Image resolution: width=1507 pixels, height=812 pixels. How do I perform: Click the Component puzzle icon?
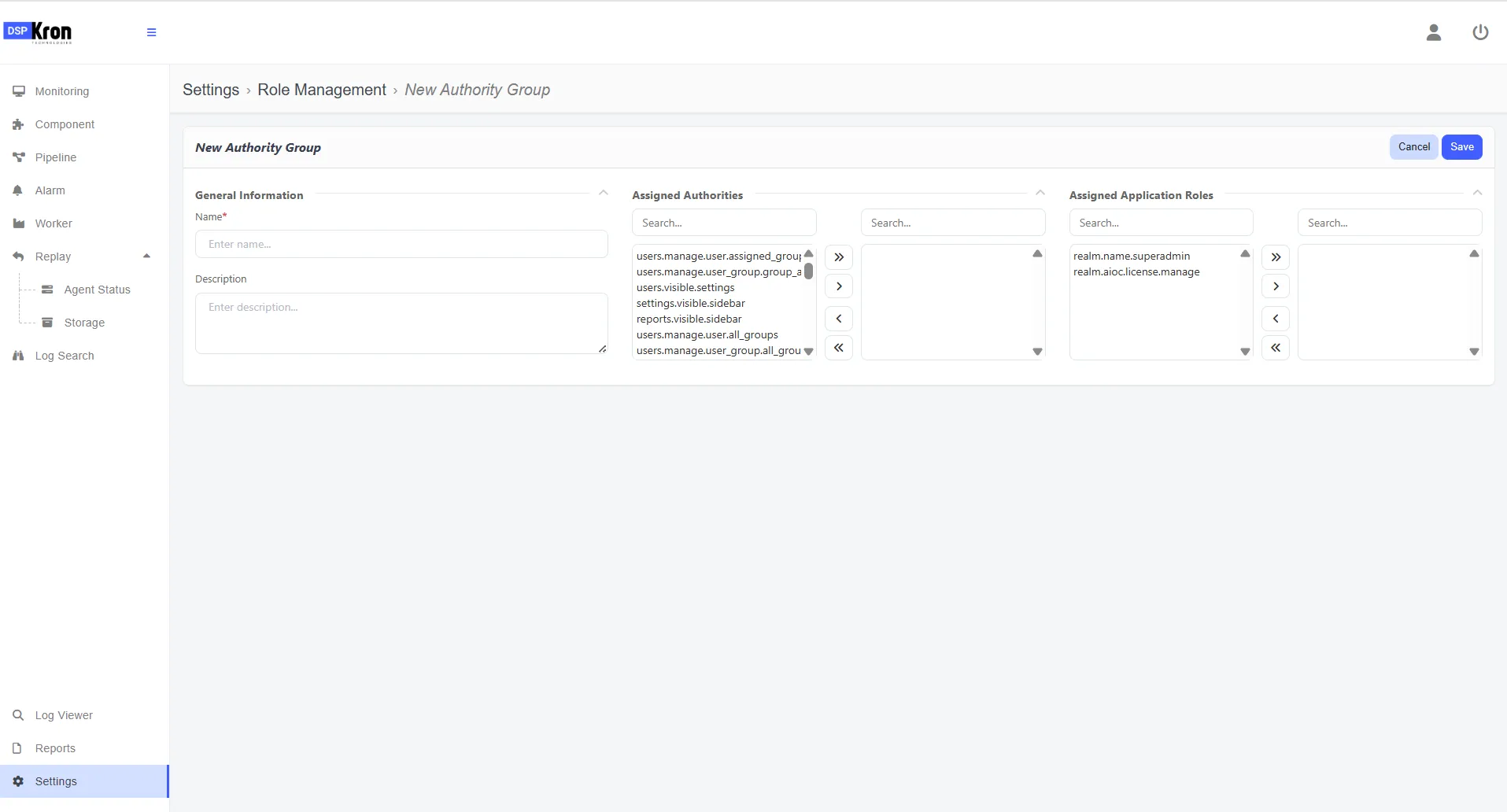(19, 124)
